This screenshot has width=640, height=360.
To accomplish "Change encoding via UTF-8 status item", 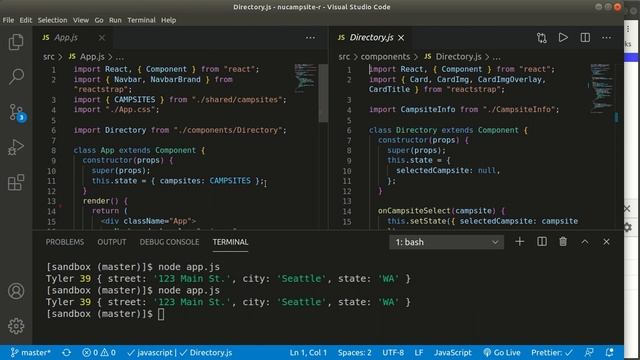I will (393, 353).
